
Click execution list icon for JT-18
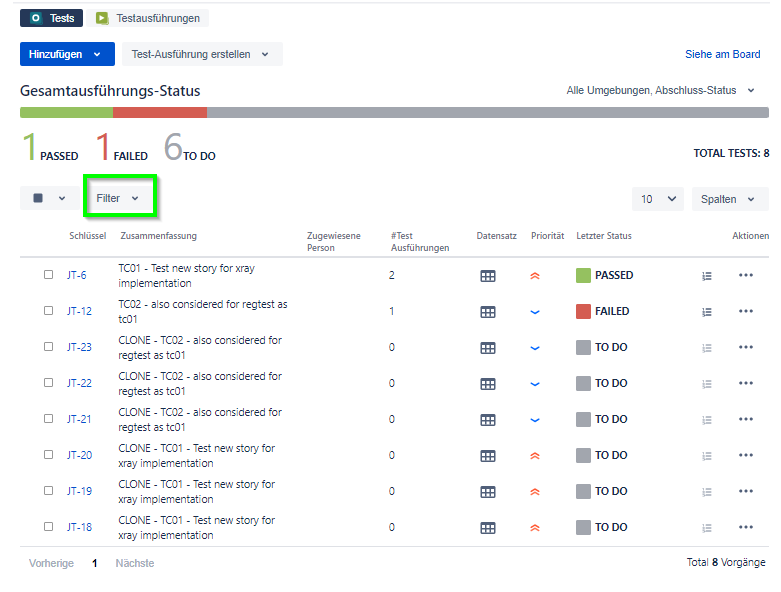click(x=706, y=528)
